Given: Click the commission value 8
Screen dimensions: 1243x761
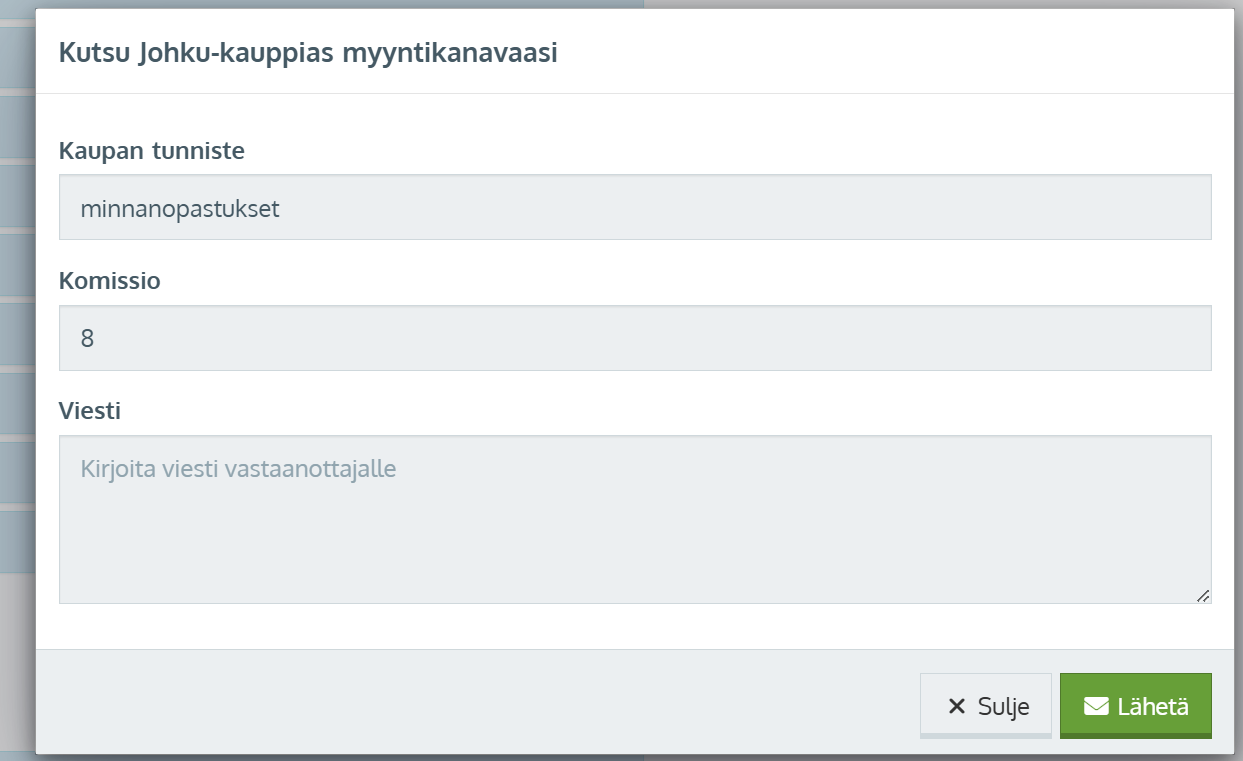Looking at the screenshot, I should point(87,339).
